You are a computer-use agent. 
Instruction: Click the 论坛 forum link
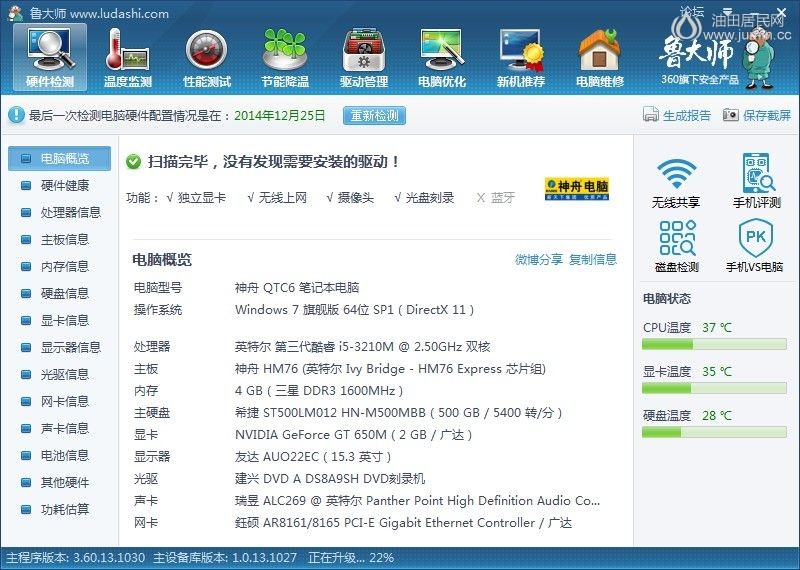(692, 11)
